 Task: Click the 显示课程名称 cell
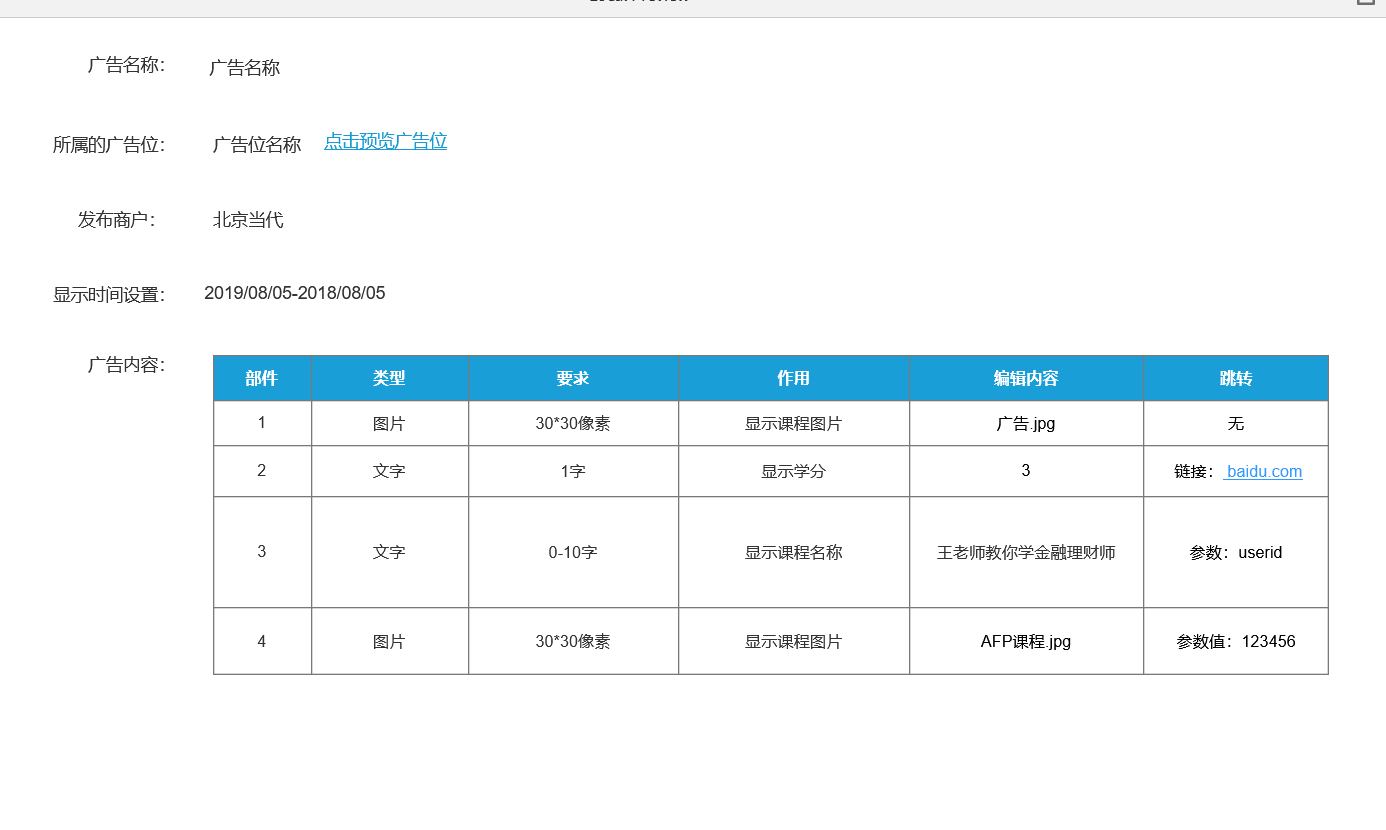point(794,553)
